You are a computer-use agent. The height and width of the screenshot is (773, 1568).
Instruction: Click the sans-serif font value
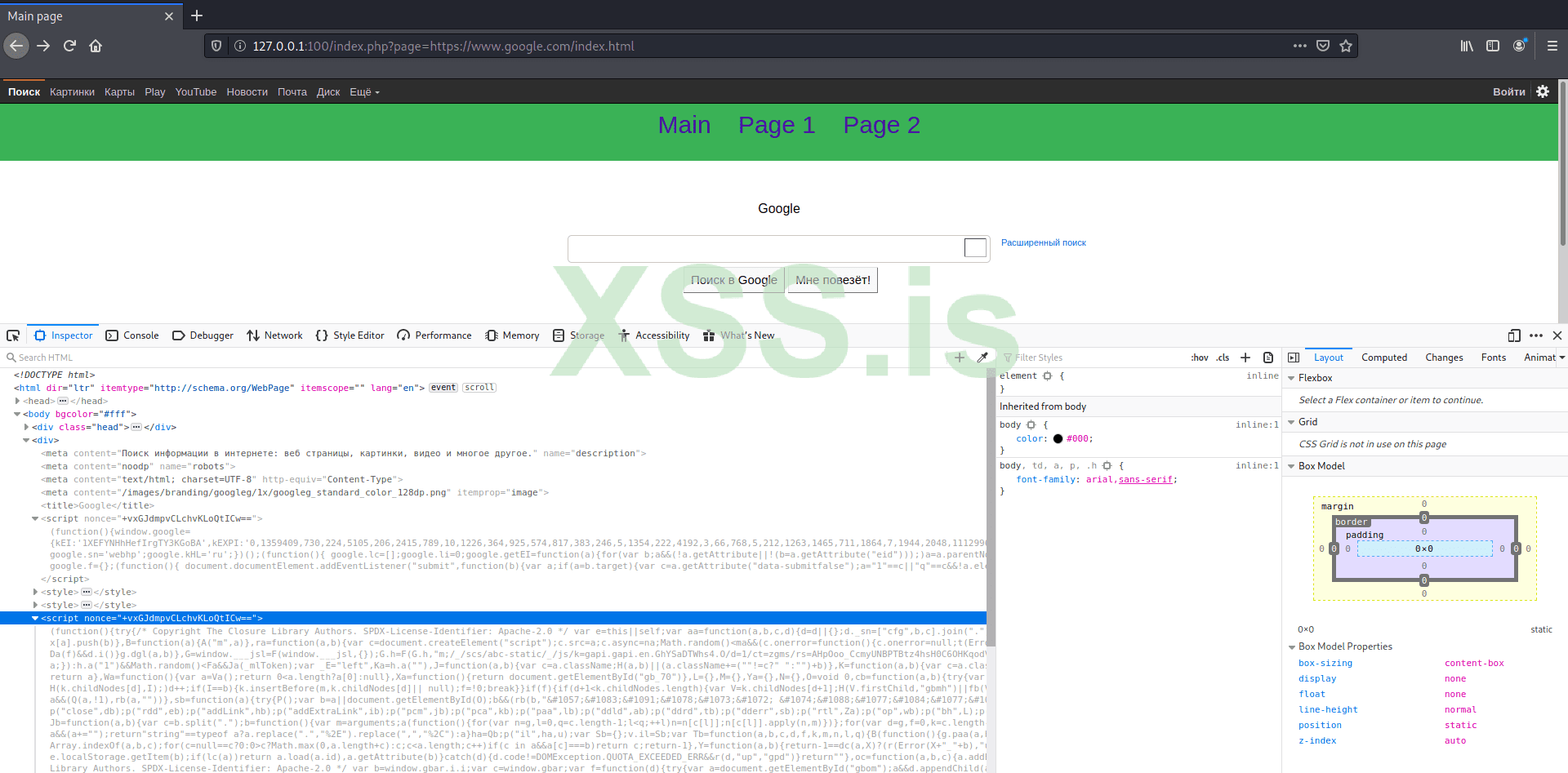click(x=1146, y=480)
